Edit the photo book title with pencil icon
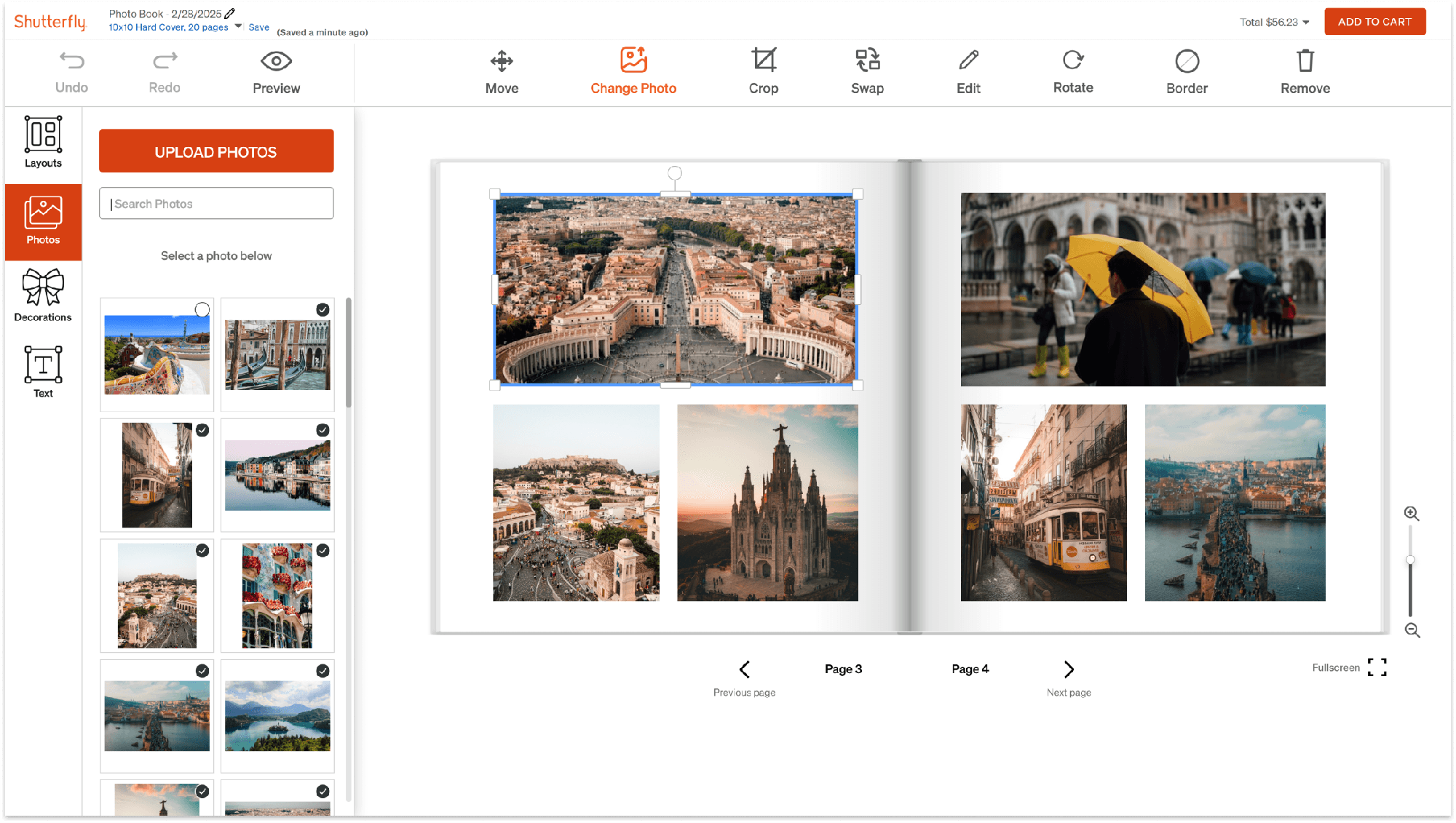1456x823 pixels. pos(230,13)
